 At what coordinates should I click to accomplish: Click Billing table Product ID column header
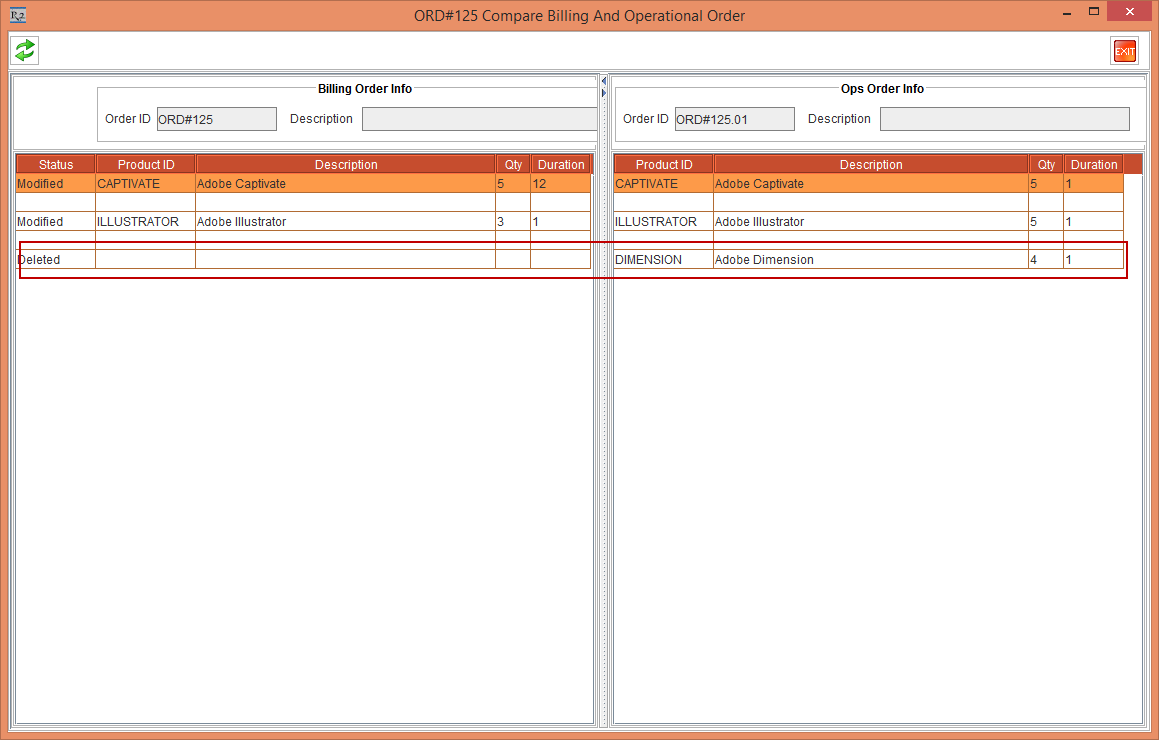tap(146, 165)
